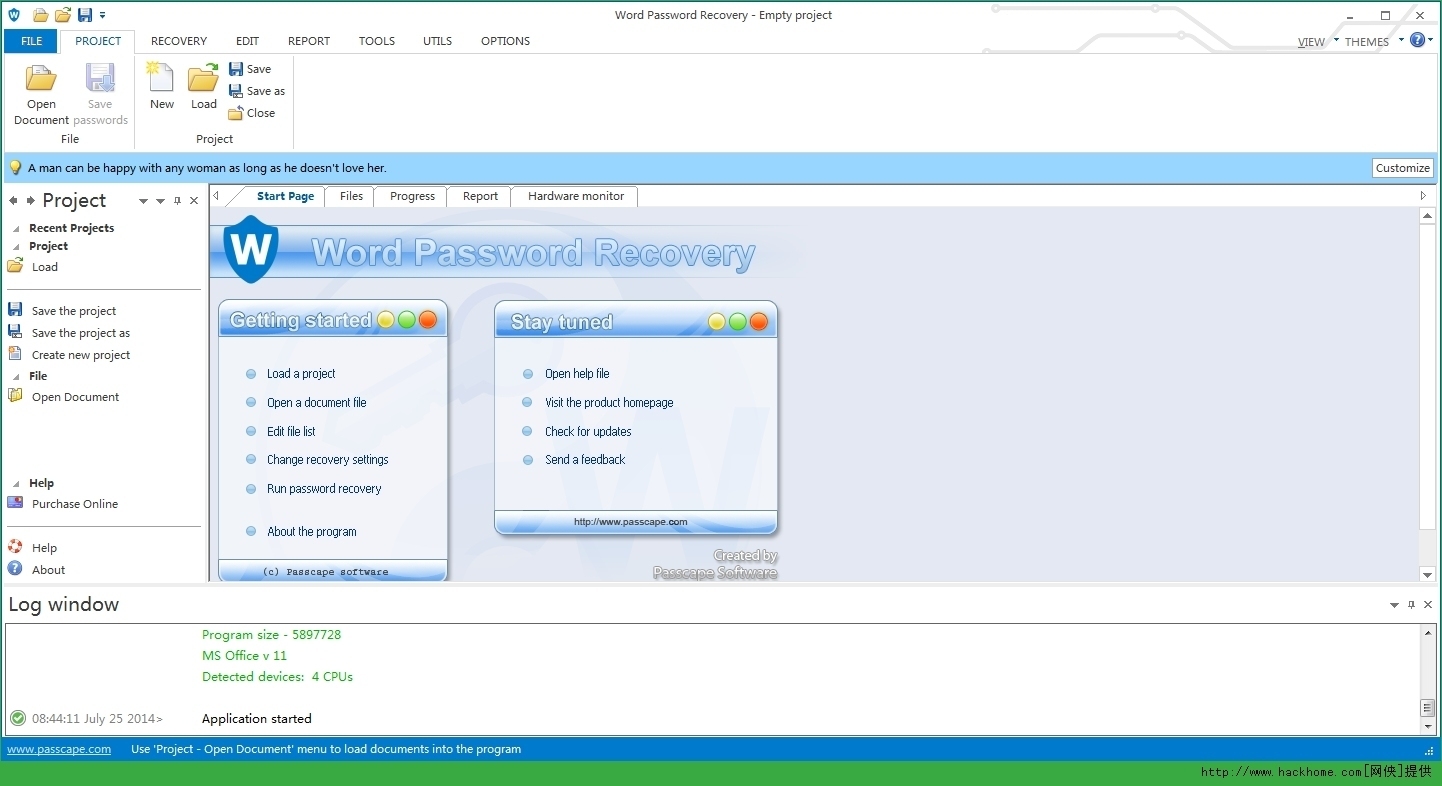Click Open Document ribbon icon
The height and width of the screenshot is (786, 1442).
(41, 95)
